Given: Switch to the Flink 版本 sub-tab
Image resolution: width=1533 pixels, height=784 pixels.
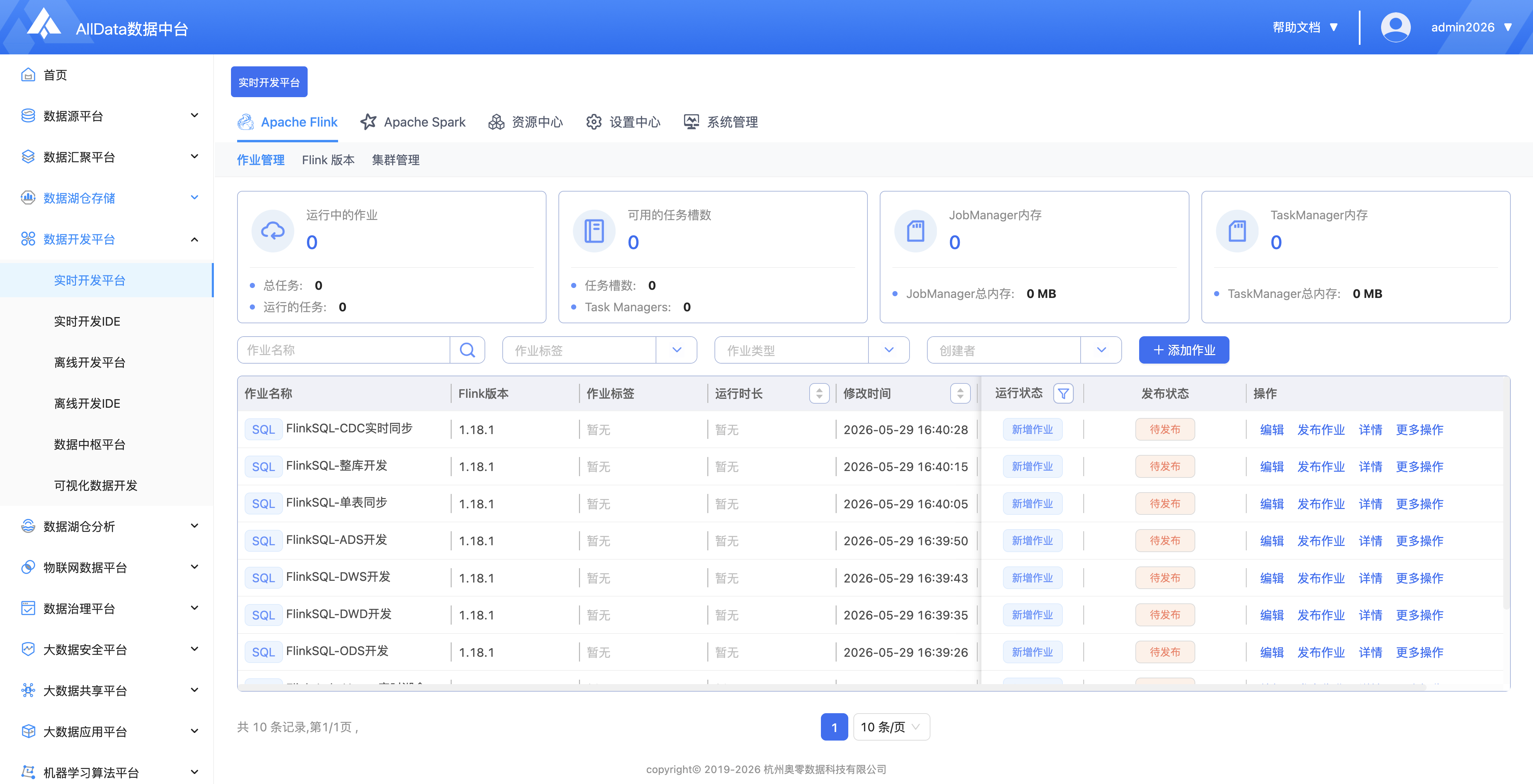Looking at the screenshot, I should [328, 160].
